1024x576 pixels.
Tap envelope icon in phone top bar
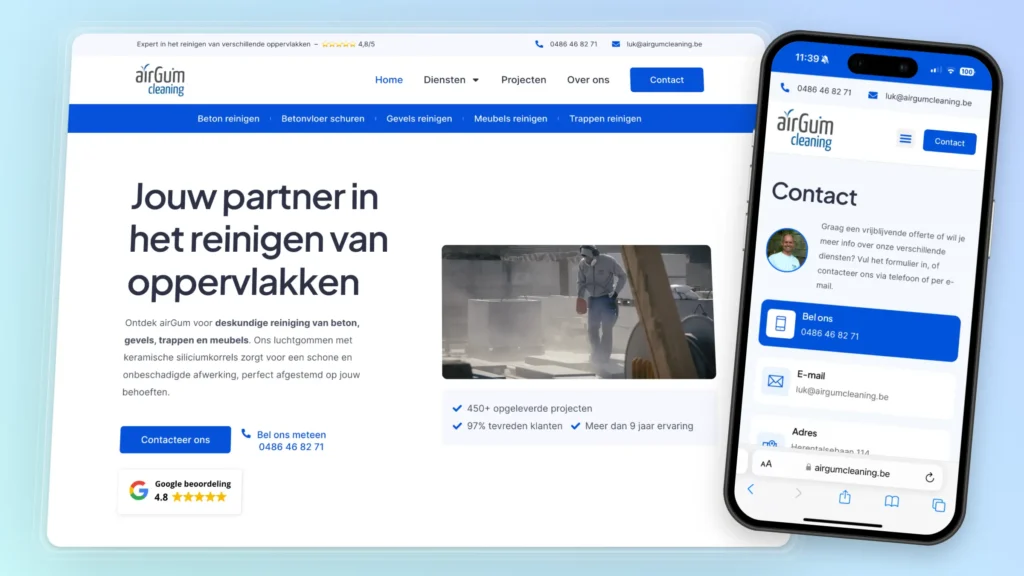pos(873,95)
